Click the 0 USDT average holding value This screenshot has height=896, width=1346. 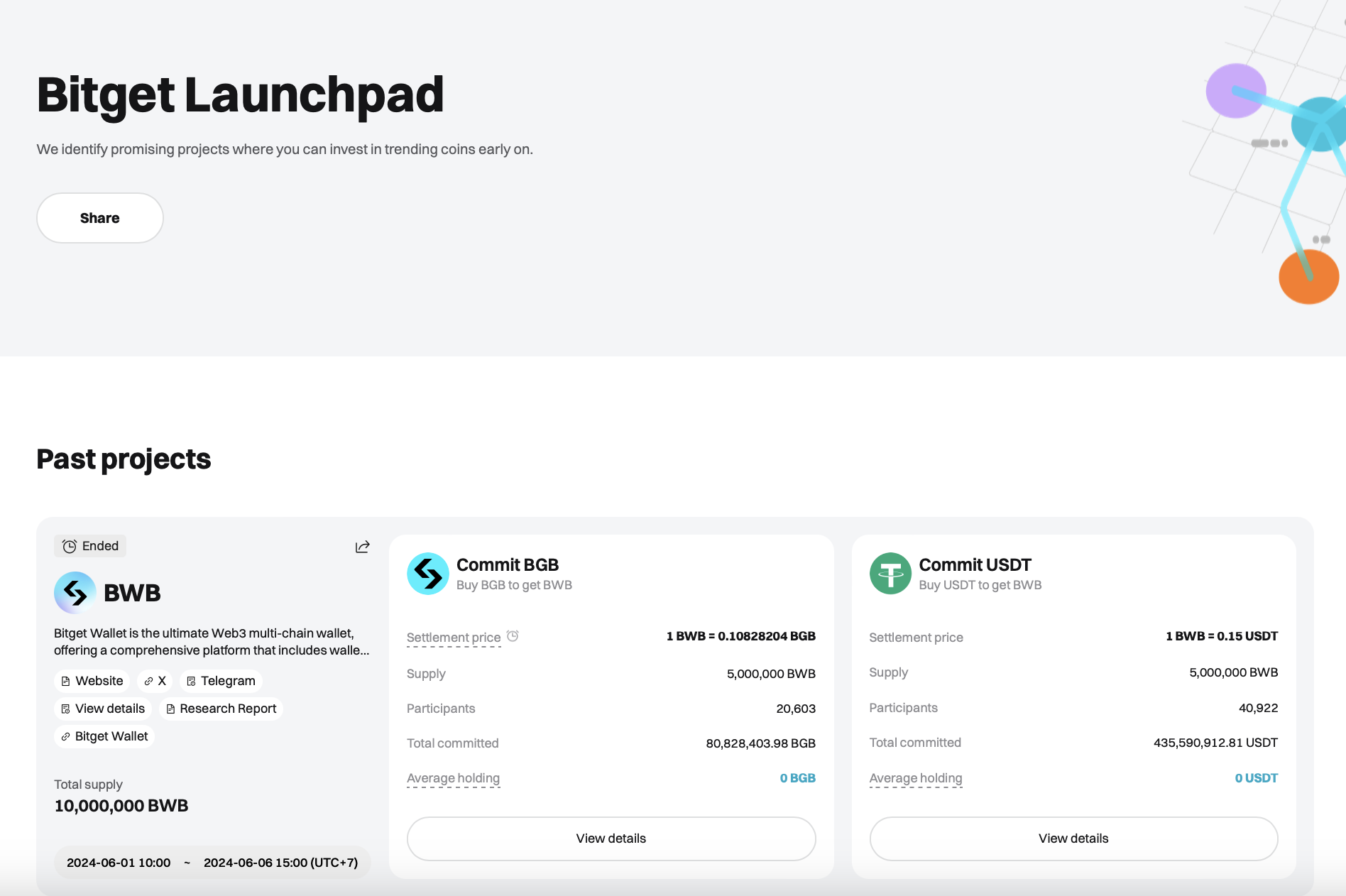[x=1257, y=778]
